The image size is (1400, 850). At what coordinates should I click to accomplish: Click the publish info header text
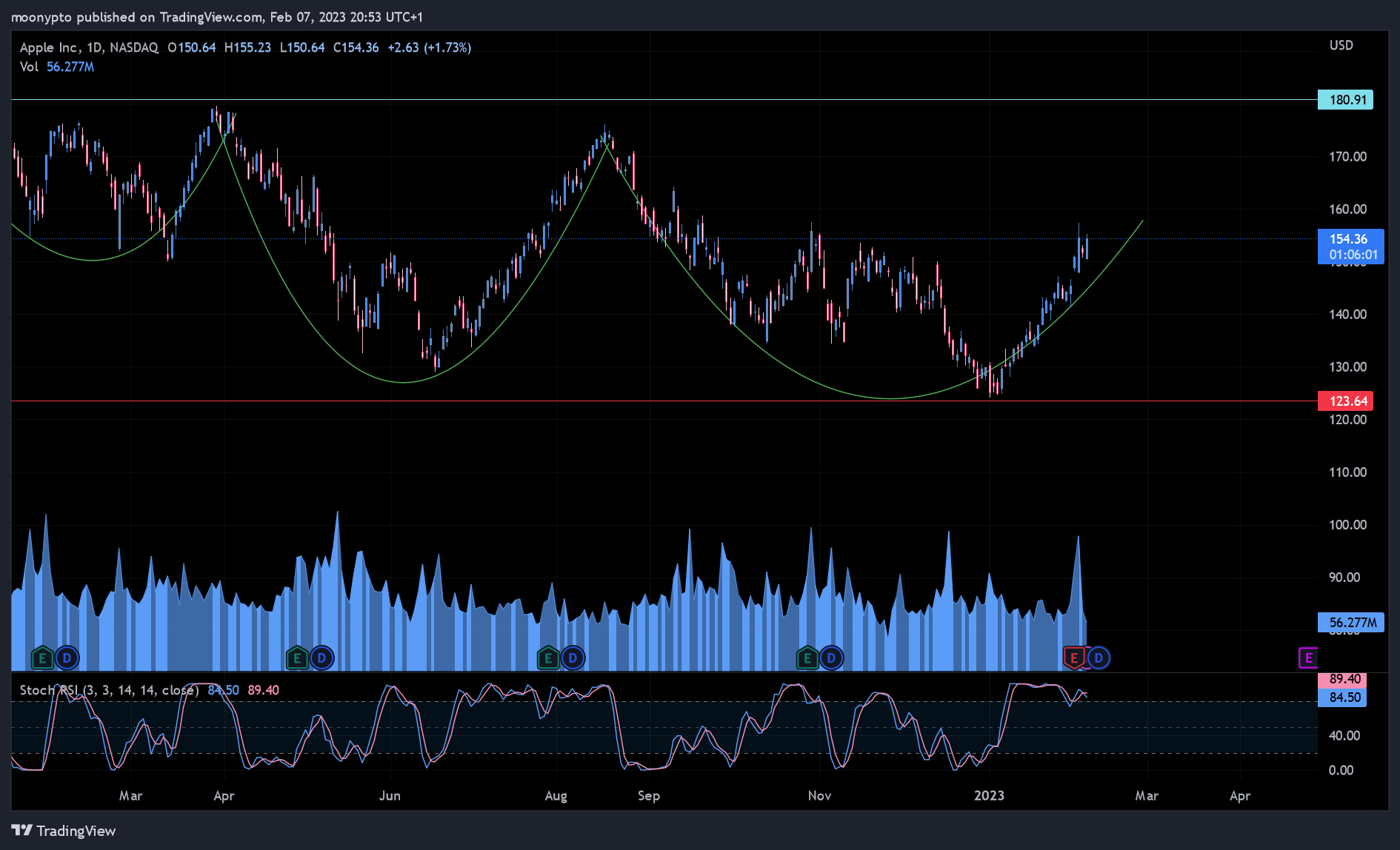tap(216, 17)
